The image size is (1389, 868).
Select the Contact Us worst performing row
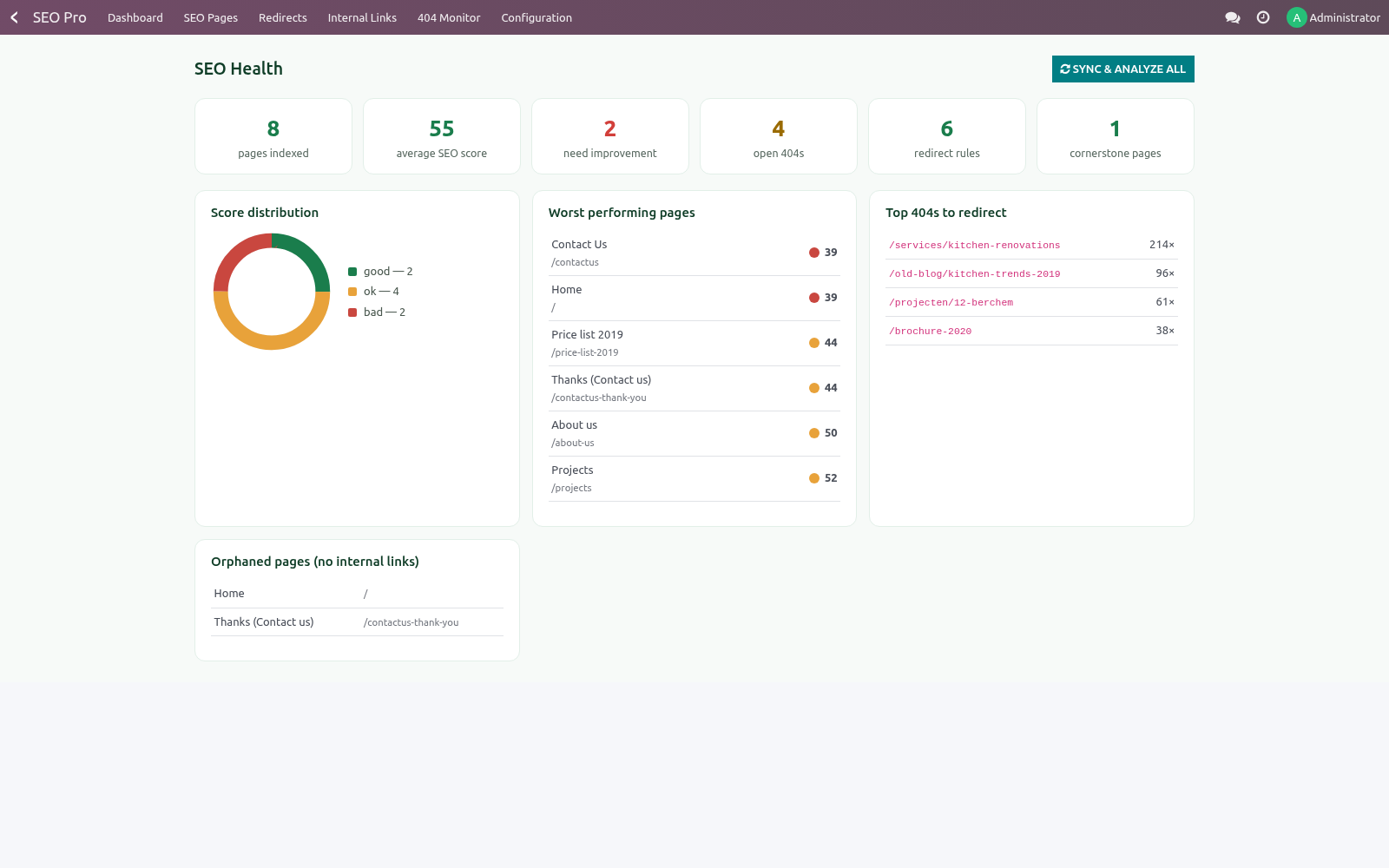pyautogui.click(x=694, y=253)
